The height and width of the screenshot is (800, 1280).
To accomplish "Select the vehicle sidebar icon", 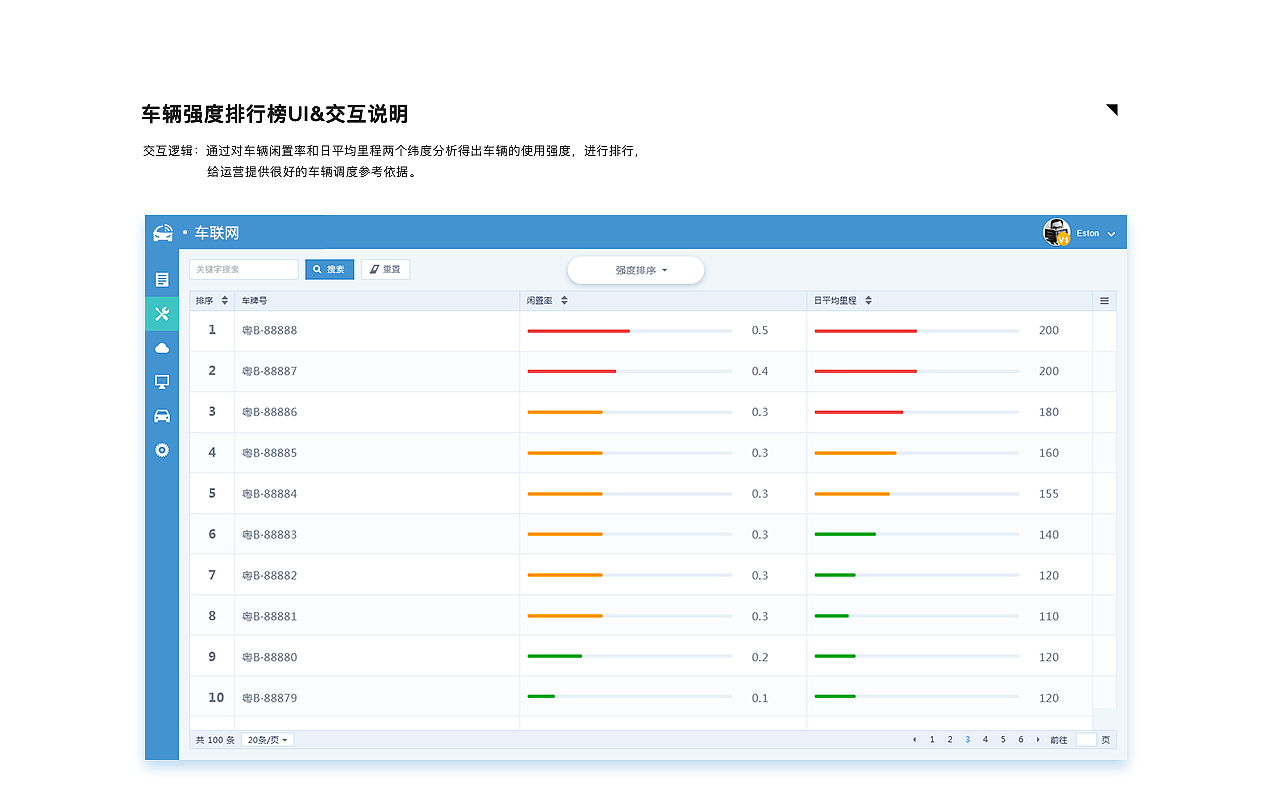I will [161, 415].
